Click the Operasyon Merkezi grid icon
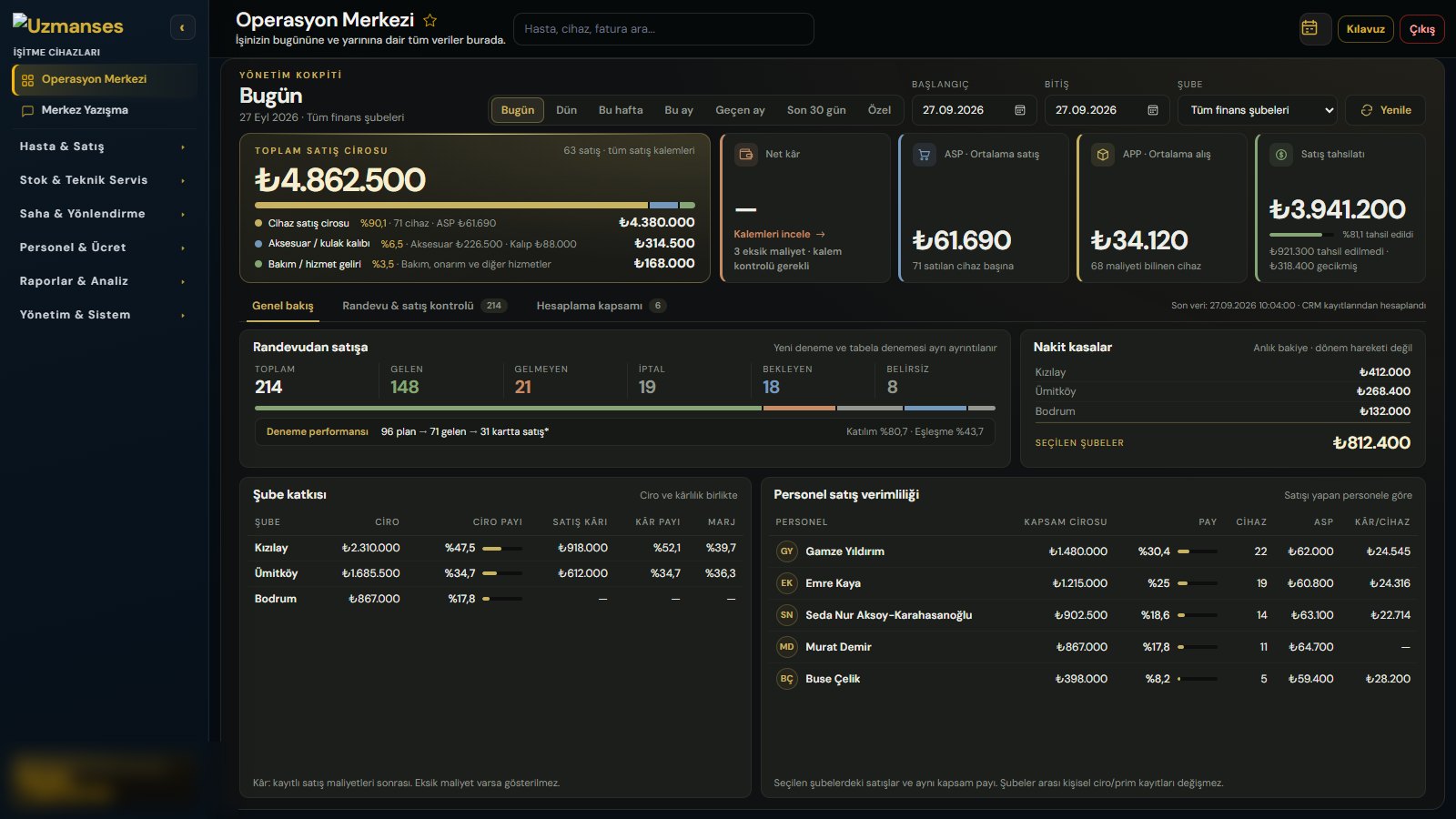 click(27, 80)
